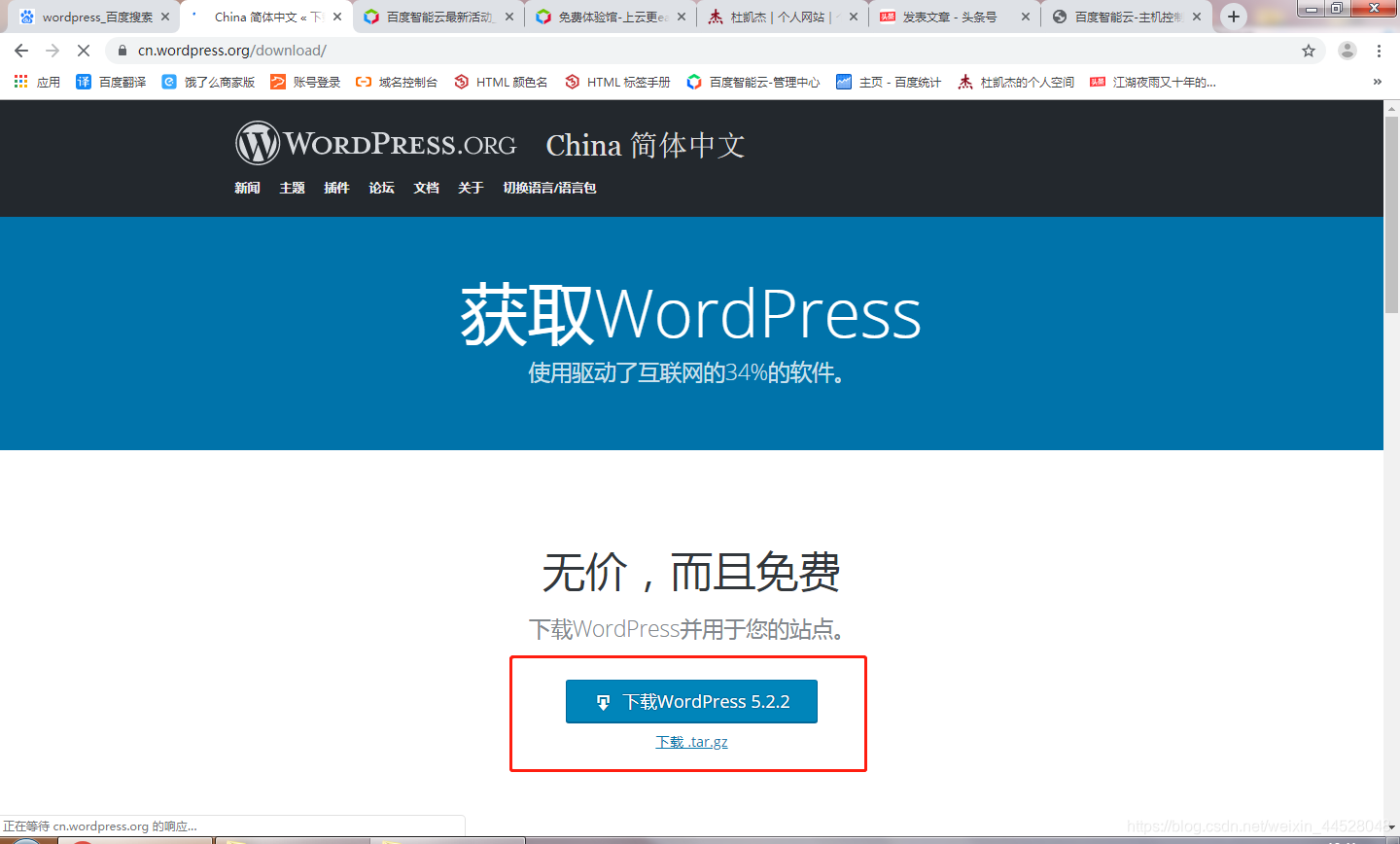Open 主题 in site navigation
Image resolution: width=1400 pixels, height=844 pixels.
[x=292, y=188]
